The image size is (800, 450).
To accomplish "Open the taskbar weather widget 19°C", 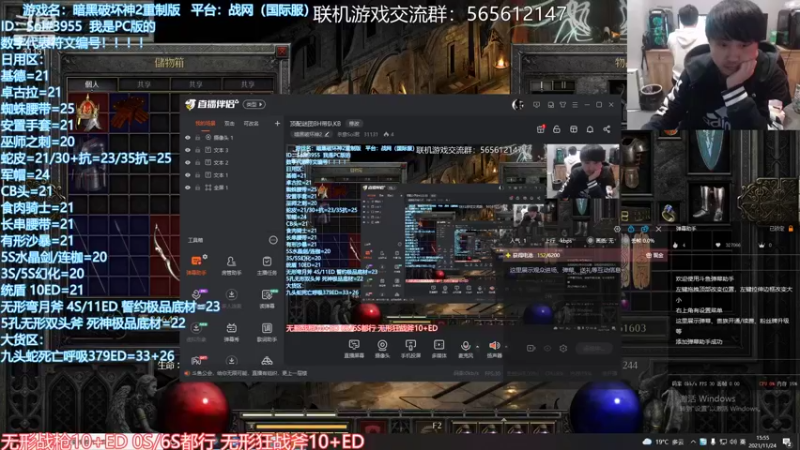I will pyautogui.click(x=663, y=441).
